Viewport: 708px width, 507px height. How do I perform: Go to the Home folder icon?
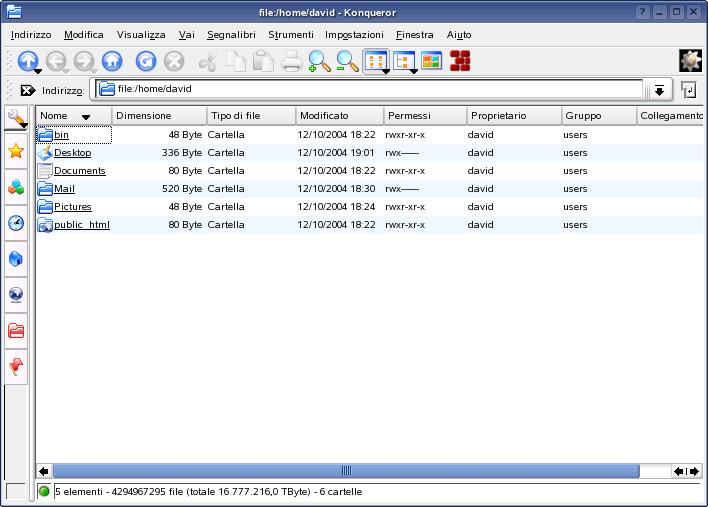point(112,61)
